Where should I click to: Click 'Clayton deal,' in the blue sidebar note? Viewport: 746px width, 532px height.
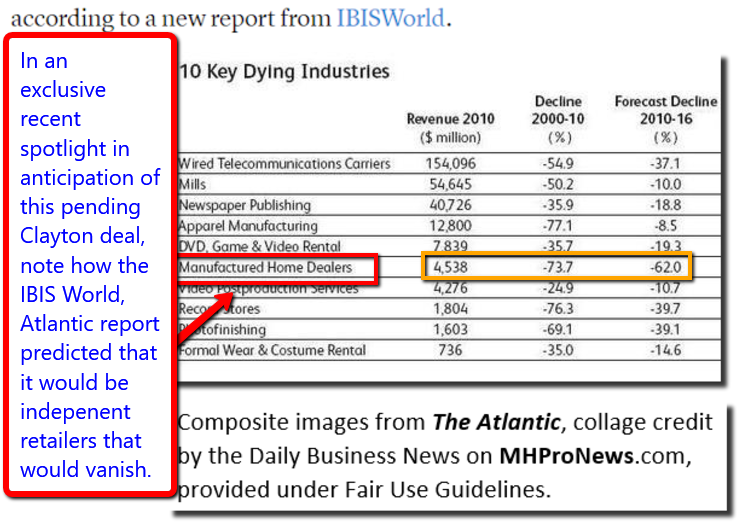tap(83, 236)
